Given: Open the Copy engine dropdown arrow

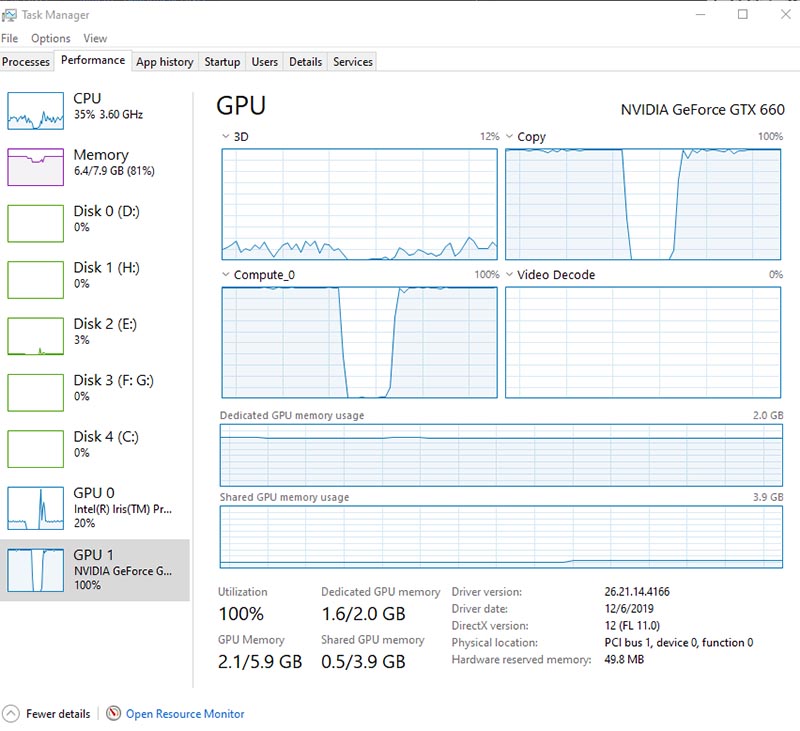Looking at the screenshot, I should (509, 136).
